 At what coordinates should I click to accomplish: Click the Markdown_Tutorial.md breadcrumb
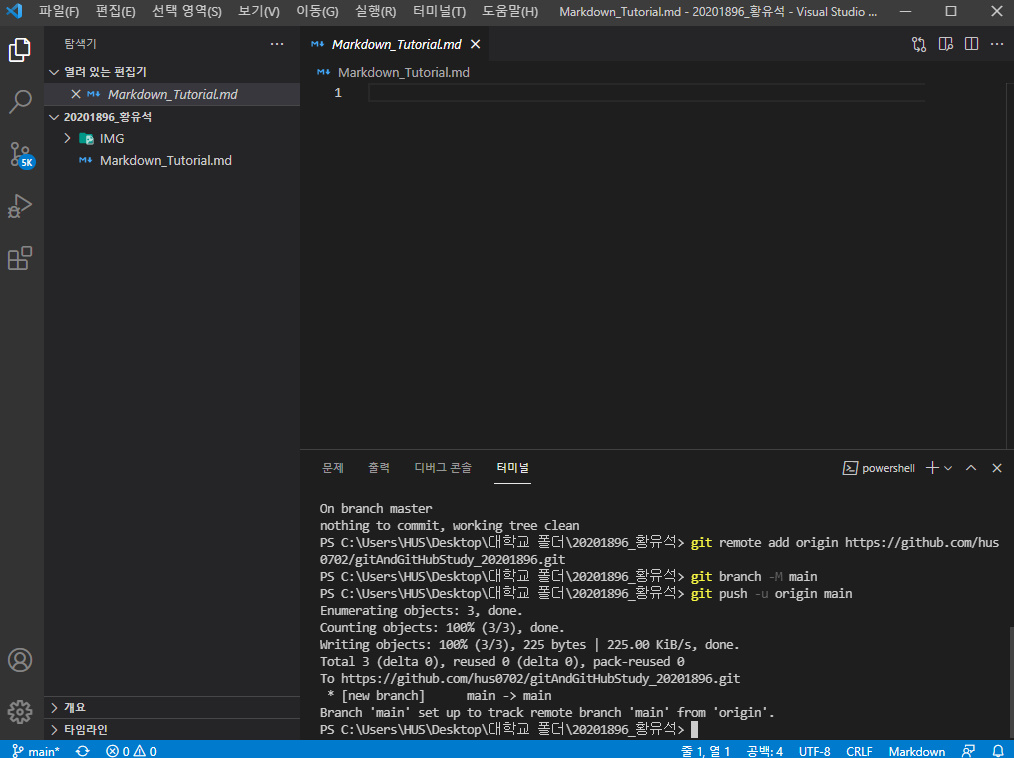click(x=404, y=72)
